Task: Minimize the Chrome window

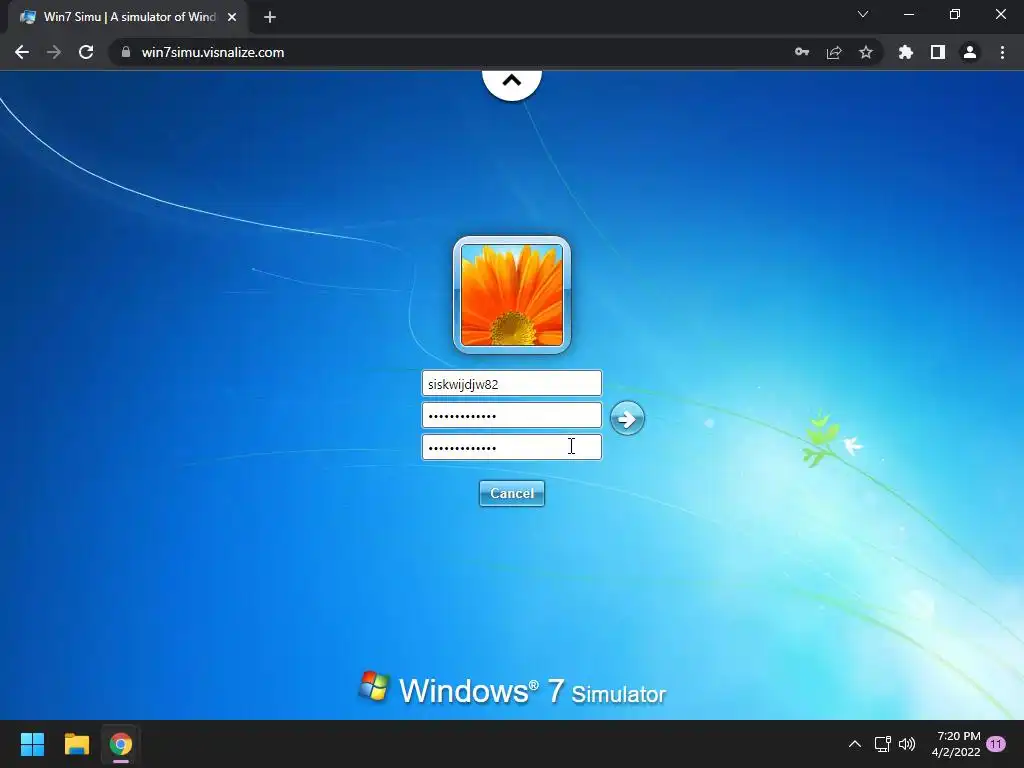Action: pyautogui.click(x=908, y=14)
